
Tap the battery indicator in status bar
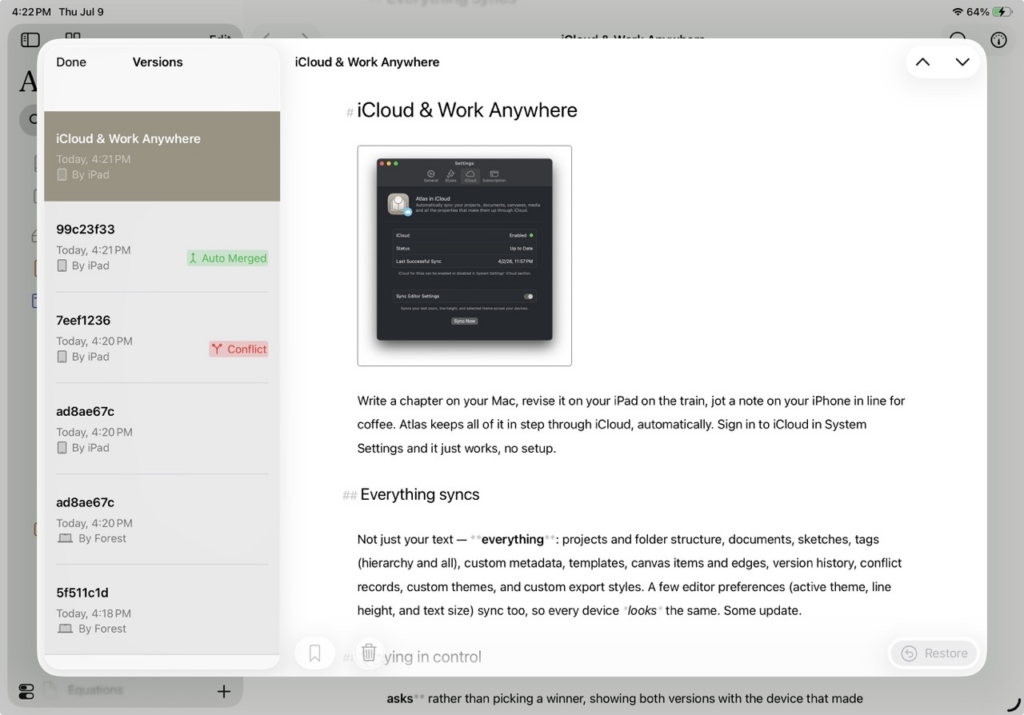pos(1002,12)
